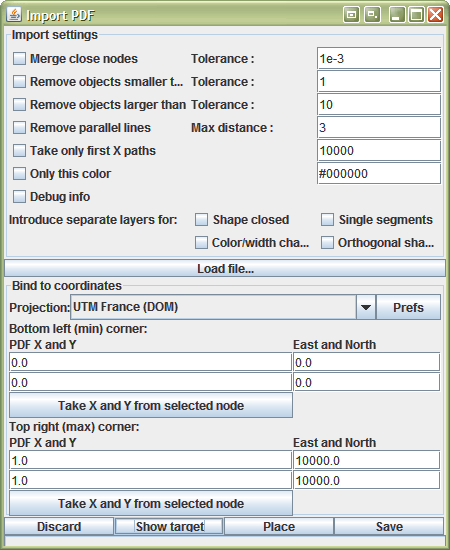The height and width of the screenshot is (550, 450).
Task: Click the Projection label
Action: [x=40, y=308]
